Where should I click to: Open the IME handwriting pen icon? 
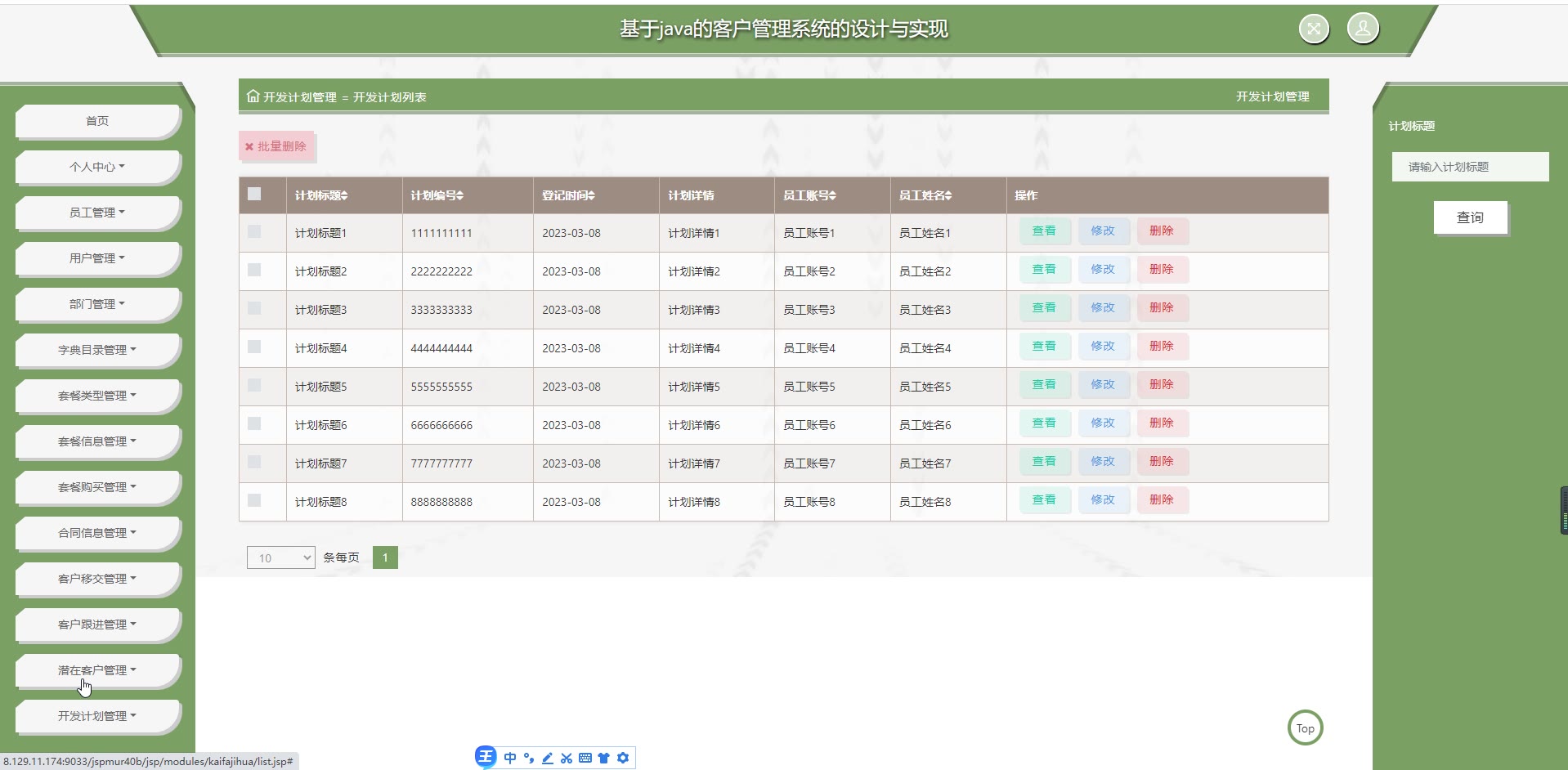tap(548, 758)
